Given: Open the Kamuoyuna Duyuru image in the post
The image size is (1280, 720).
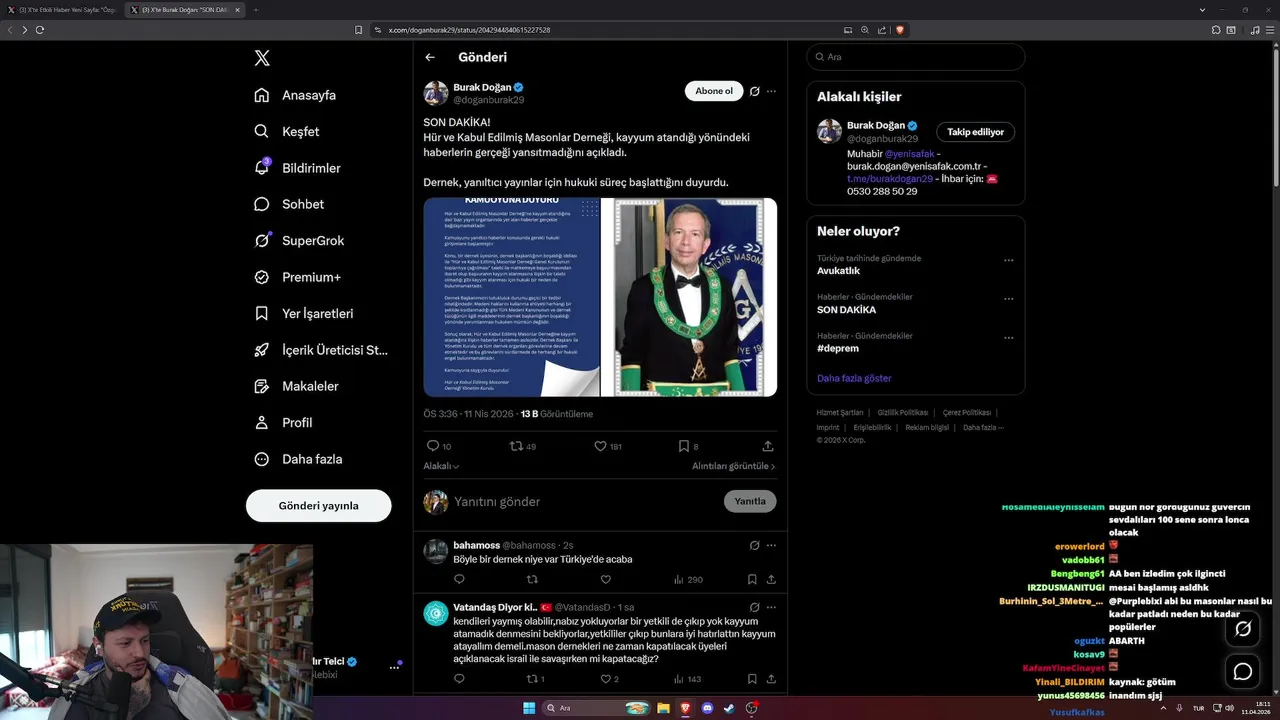Looking at the screenshot, I should [511, 297].
